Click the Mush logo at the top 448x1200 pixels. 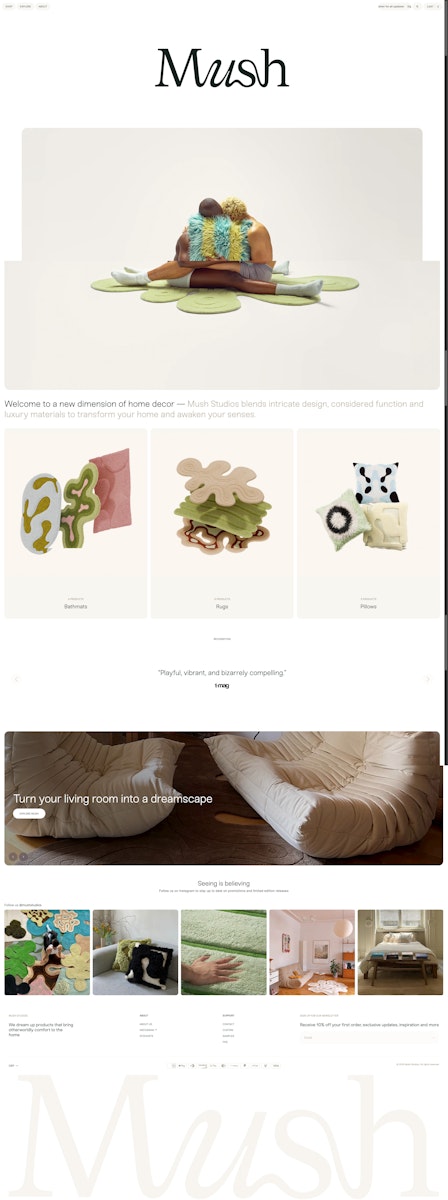[222, 67]
